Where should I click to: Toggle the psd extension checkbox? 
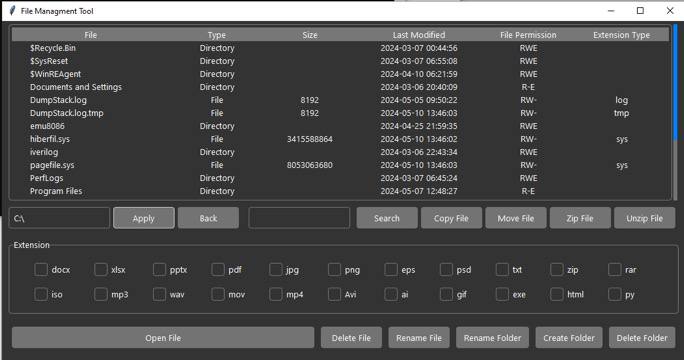click(446, 269)
